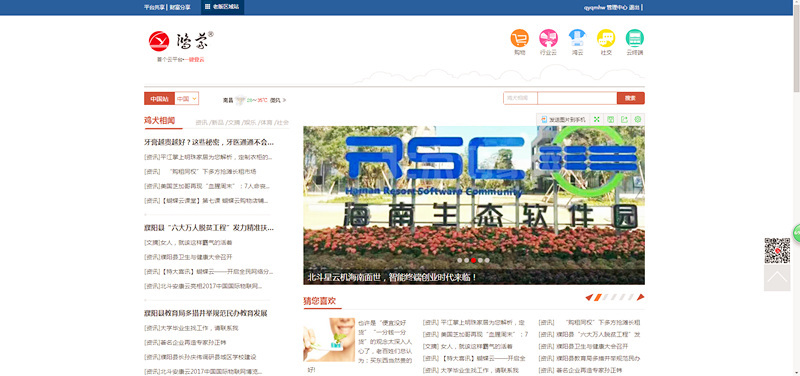
Task: Select the red active banner carousel dot
Action: [x=473, y=260]
